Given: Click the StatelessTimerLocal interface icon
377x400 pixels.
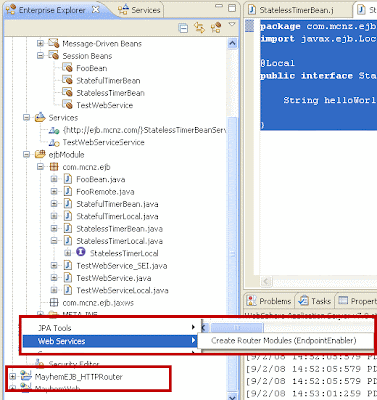Looking at the screenshot, I should click(x=81, y=252).
